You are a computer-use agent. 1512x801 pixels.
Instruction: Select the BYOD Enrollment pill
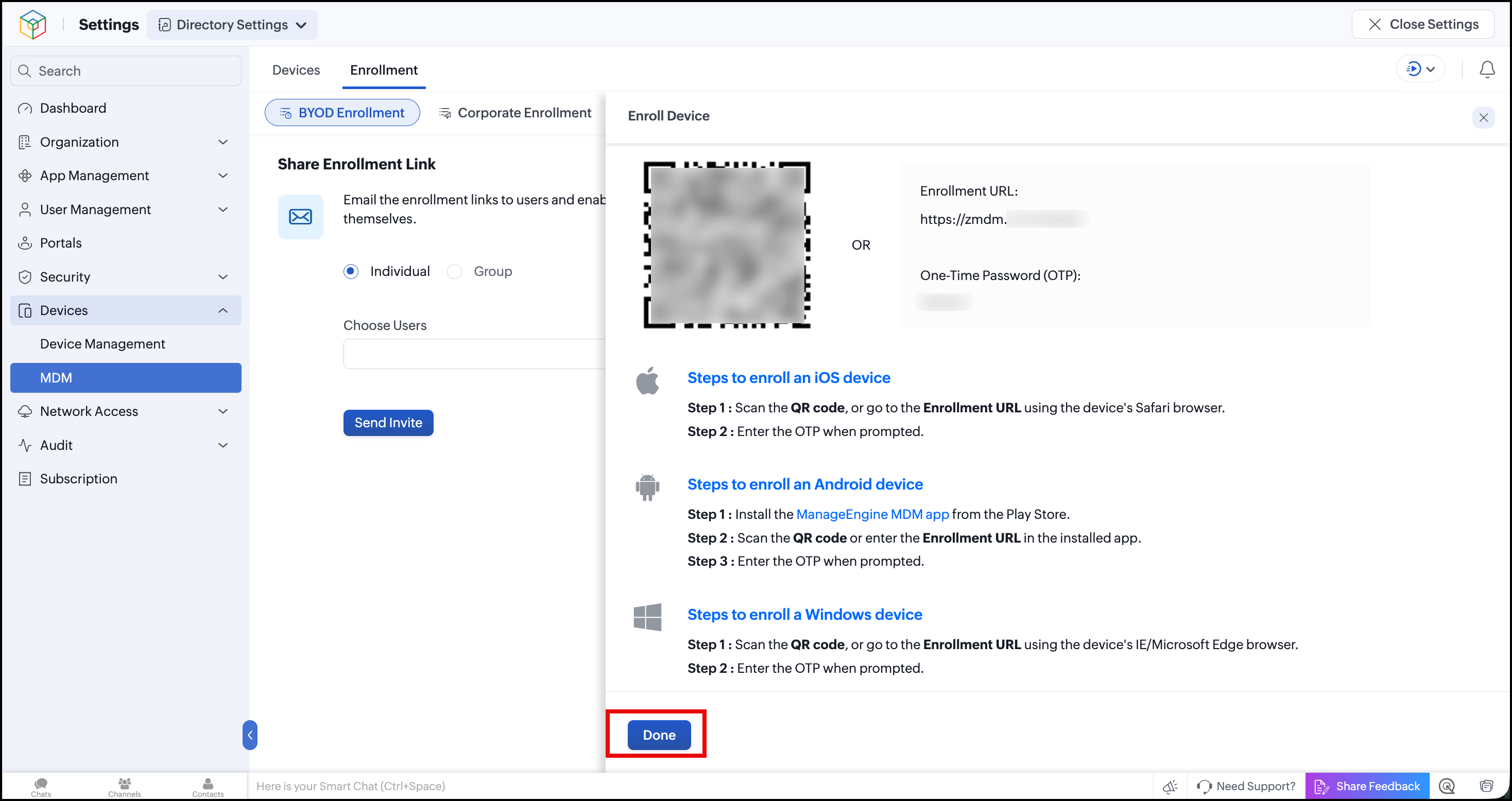click(342, 113)
